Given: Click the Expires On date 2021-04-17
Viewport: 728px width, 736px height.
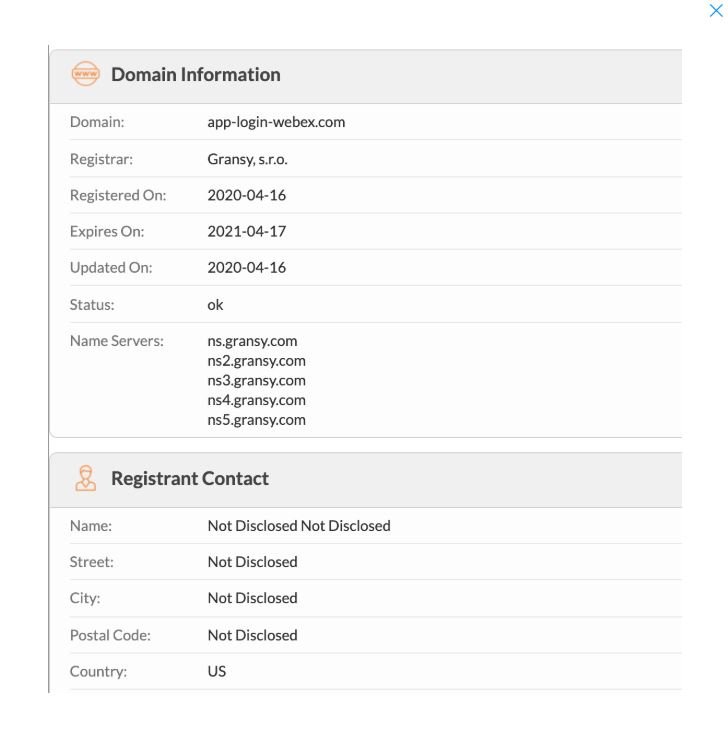Looking at the screenshot, I should [246, 231].
